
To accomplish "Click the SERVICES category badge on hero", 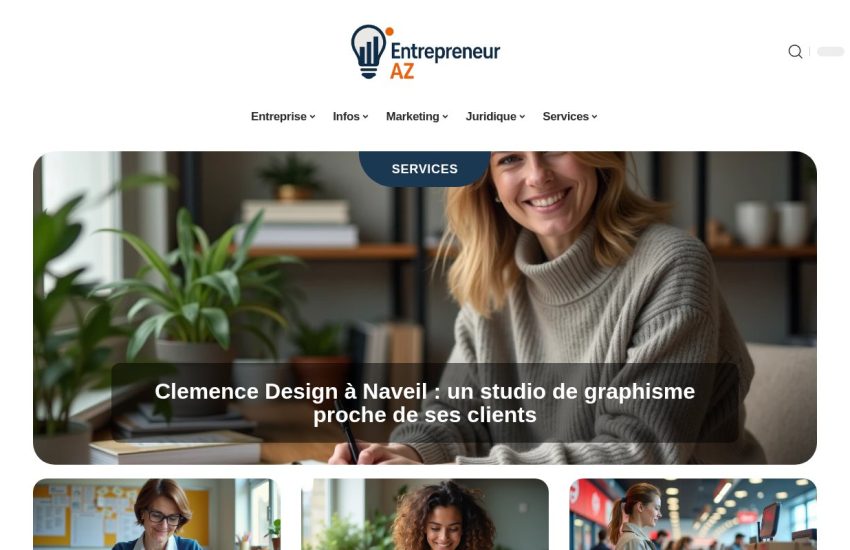I will [424, 169].
